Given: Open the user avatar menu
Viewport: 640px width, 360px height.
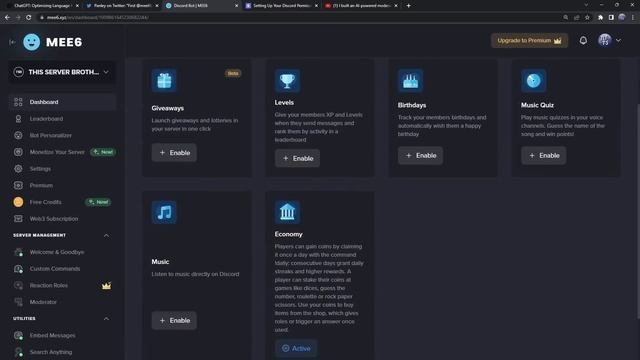Looking at the screenshot, I should click(x=604, y=40).
